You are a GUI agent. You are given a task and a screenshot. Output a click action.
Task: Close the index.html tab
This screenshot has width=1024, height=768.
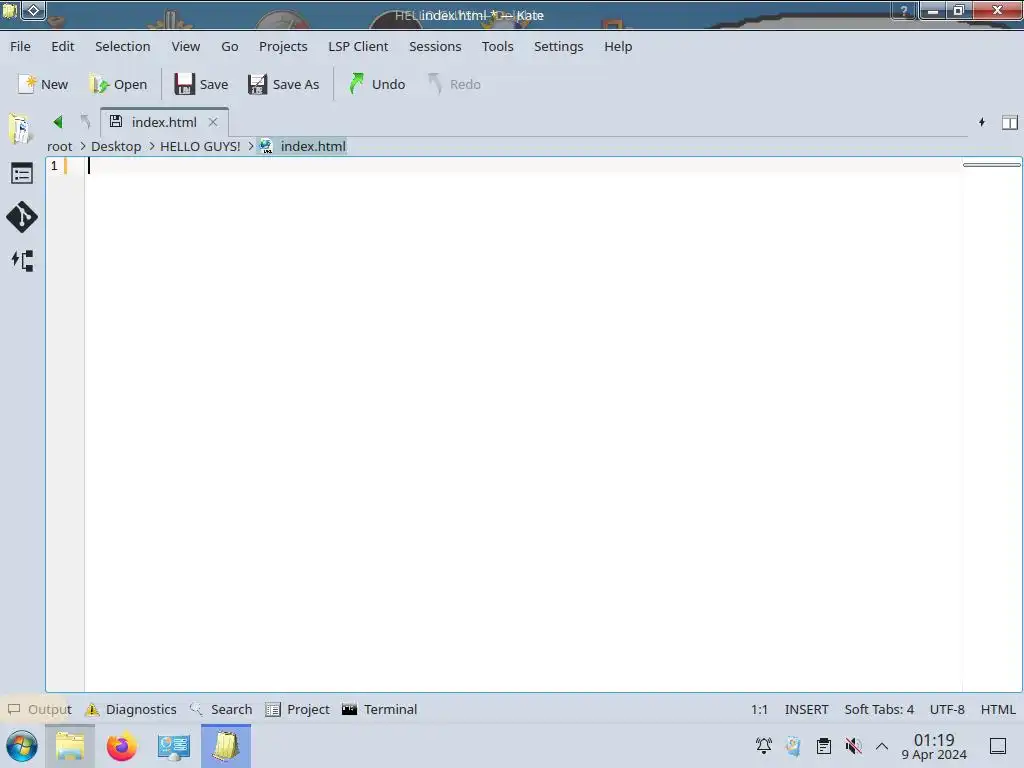pyautogui.click(x=213, y=122)
